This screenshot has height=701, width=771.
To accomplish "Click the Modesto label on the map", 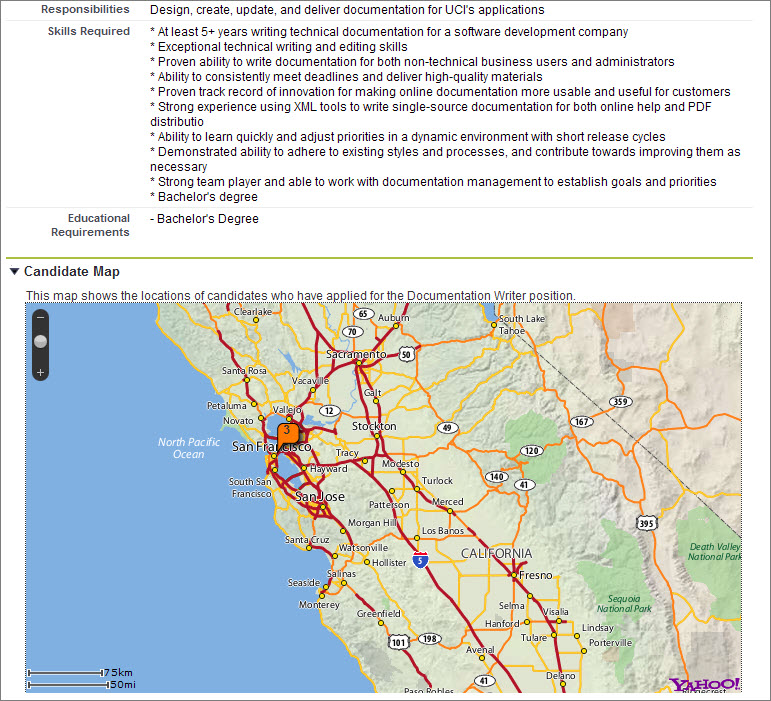I will tap(401, 464).
